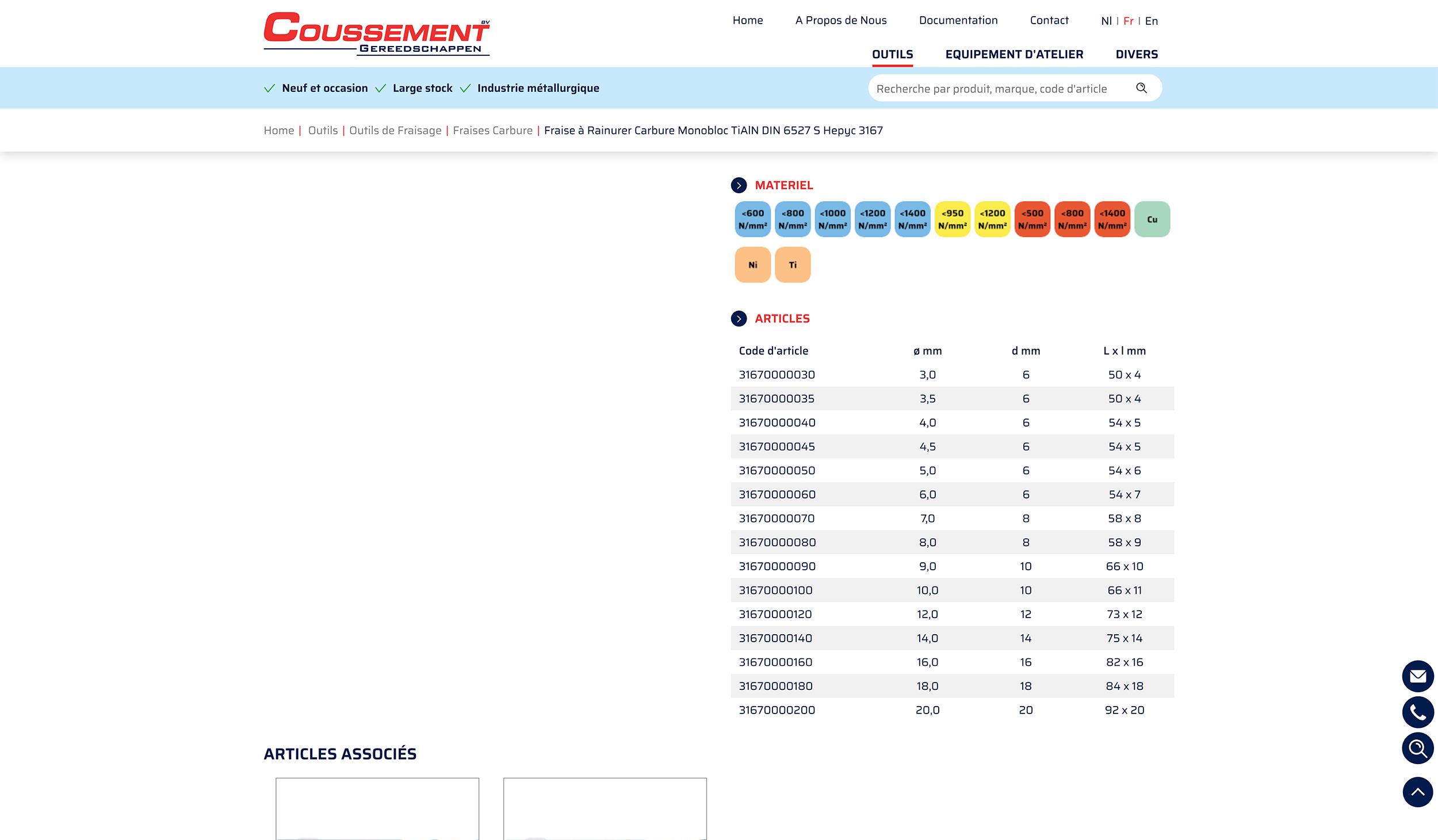Open the OUTILS main menu
Screen dimensions: 1438x840
pyautogui.click(x=892, y=55)
